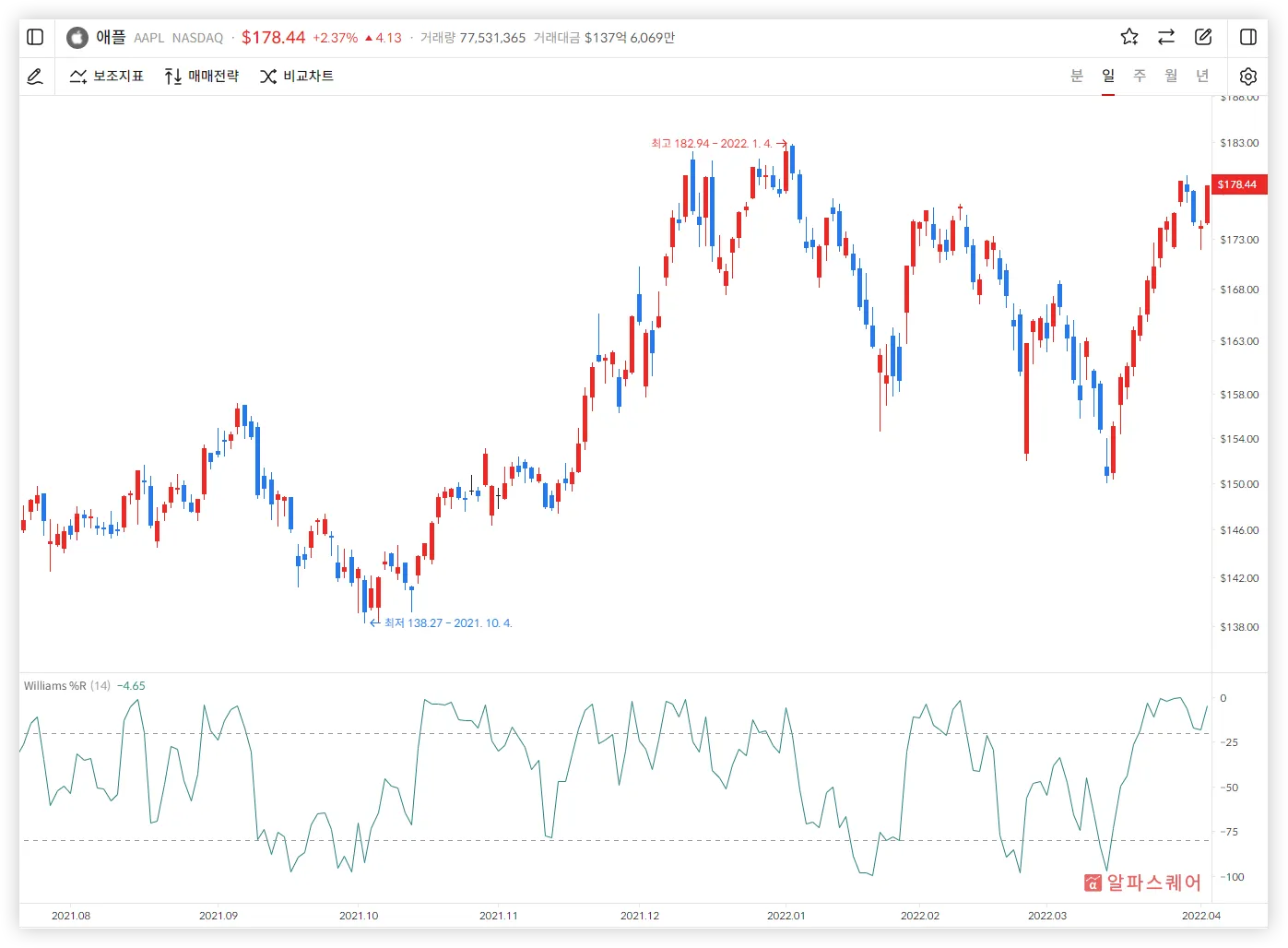
Task: Click the $154.00 price axis label
Action: click(x=1239, y=439)
